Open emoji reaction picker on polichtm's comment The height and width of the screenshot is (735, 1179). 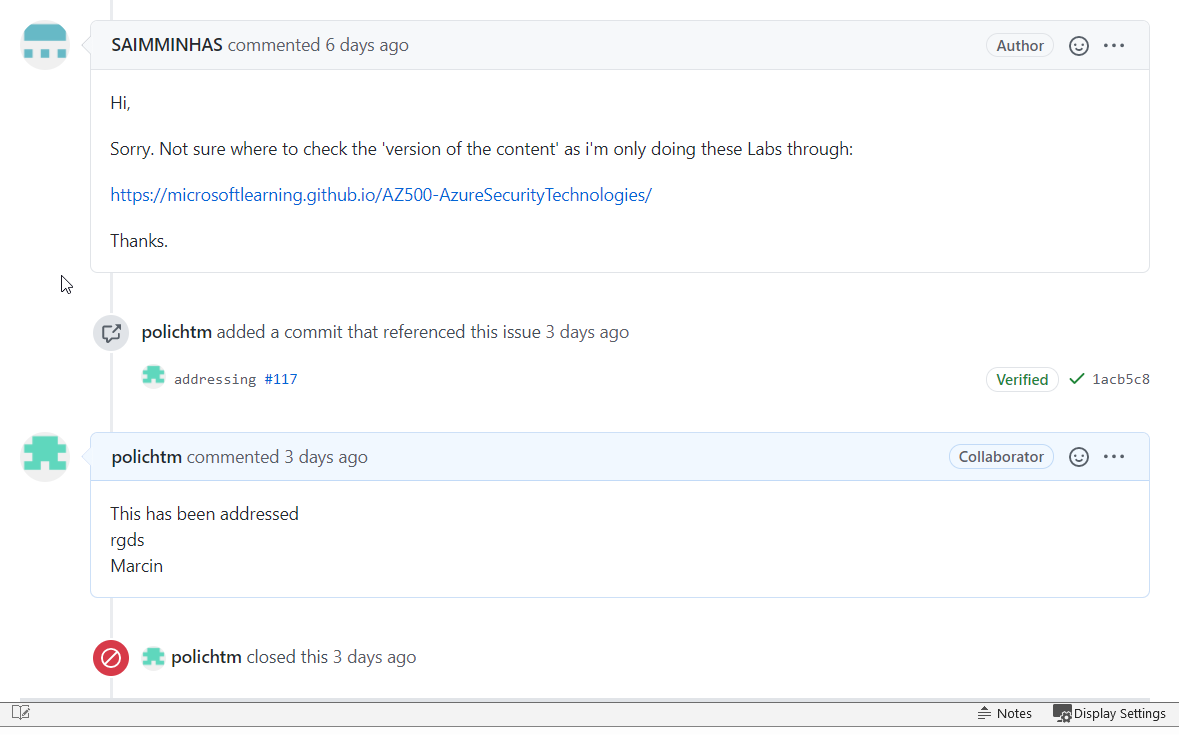(1078, 456)
